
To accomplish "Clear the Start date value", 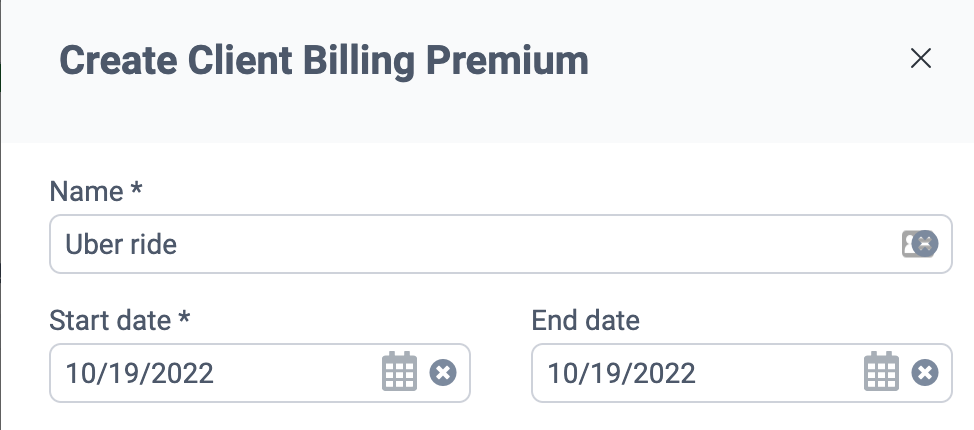I will click(443, 373).
